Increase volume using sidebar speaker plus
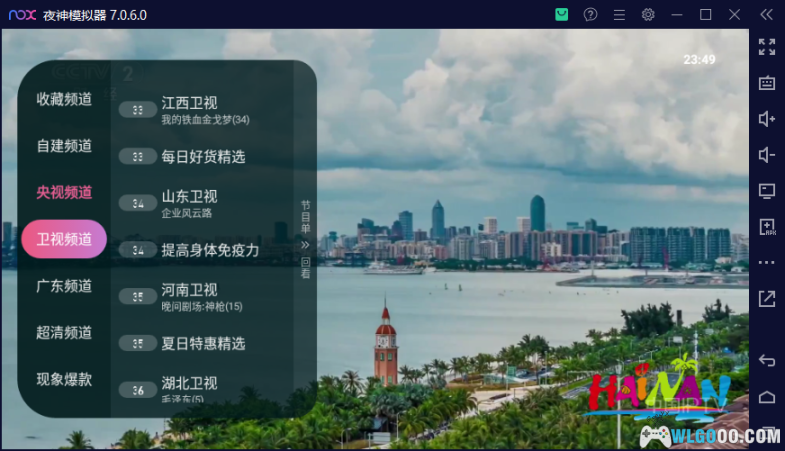Image resolution: width=785 pixels, height=451 pixels. (766, 119)
